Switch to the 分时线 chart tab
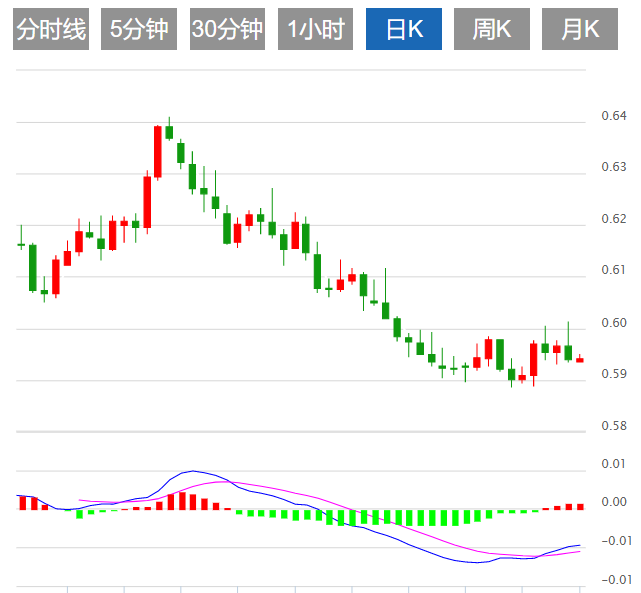This screenshot has height=593, width=641. 51,29
